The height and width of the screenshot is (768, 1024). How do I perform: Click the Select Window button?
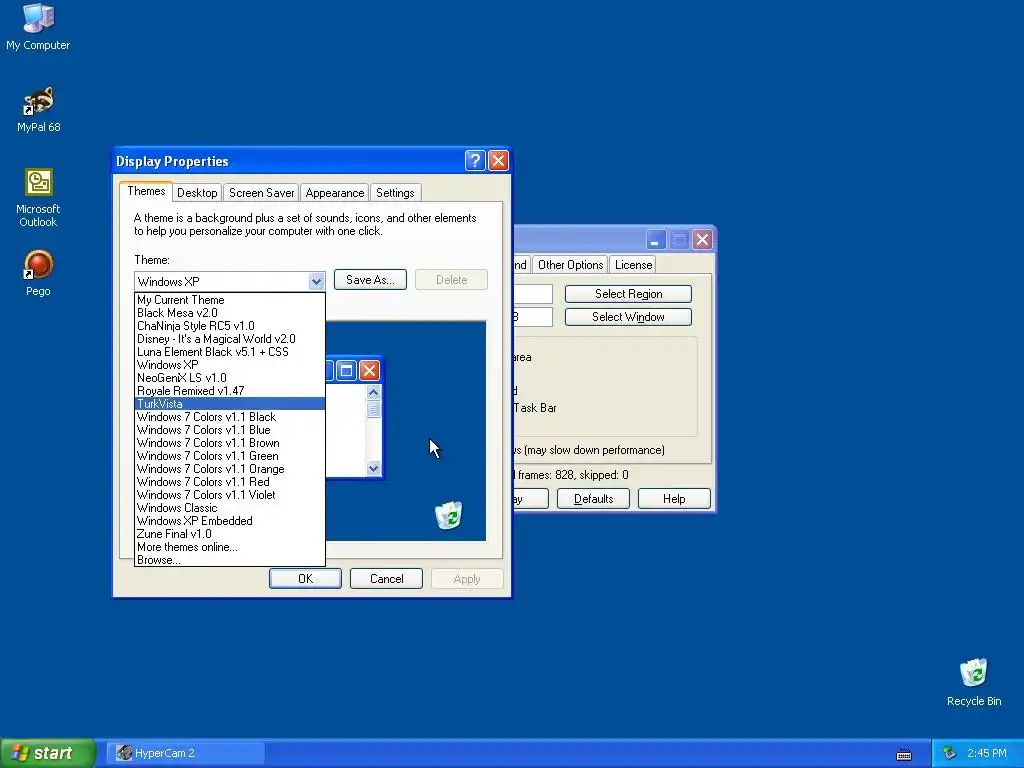(628, 317)
